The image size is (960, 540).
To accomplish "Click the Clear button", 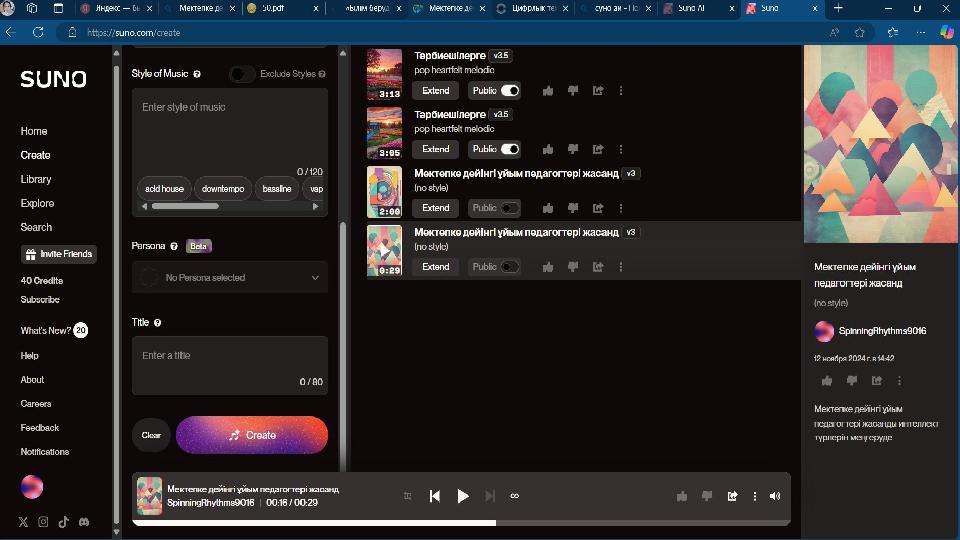I will (x=151, y=435).
